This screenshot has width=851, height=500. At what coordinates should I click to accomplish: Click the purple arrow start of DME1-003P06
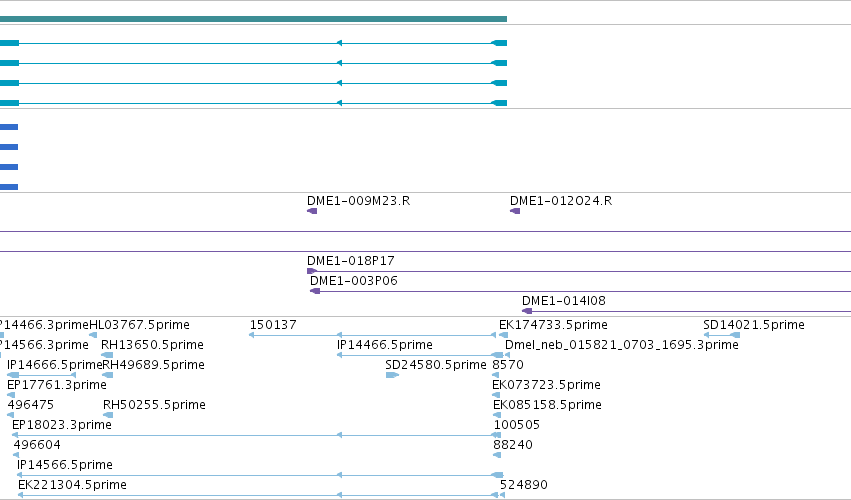pyautogui.click(x=315, y=291)
